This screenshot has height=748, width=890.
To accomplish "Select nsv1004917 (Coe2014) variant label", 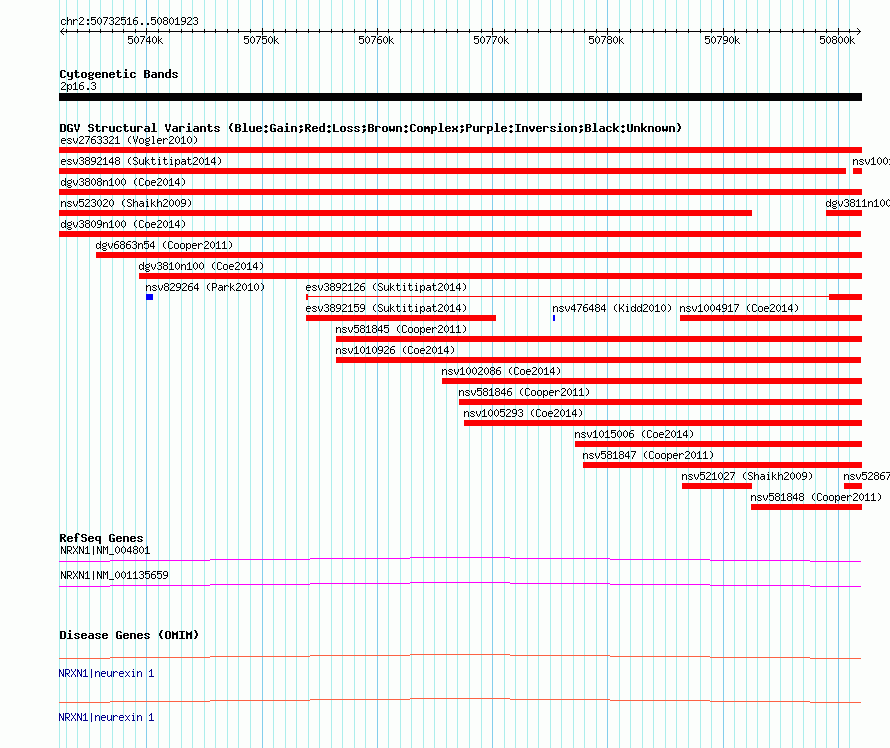I will (739, 308).
